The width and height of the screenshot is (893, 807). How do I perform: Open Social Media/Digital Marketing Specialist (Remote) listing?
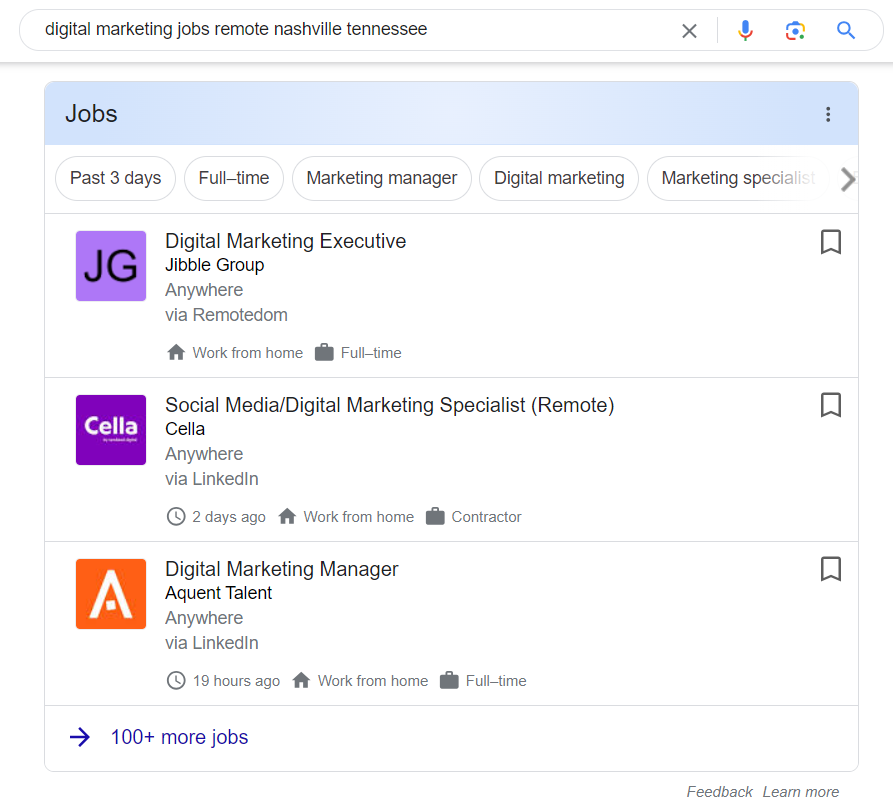(390, 405)
